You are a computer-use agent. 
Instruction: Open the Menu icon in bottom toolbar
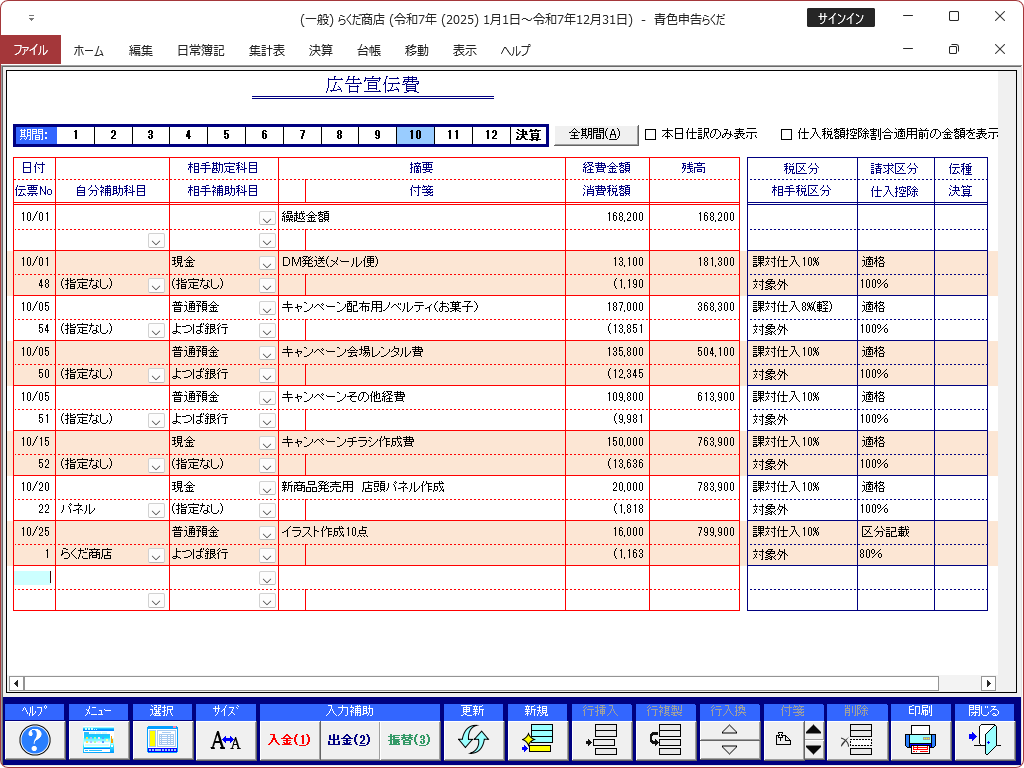(98, 740)
